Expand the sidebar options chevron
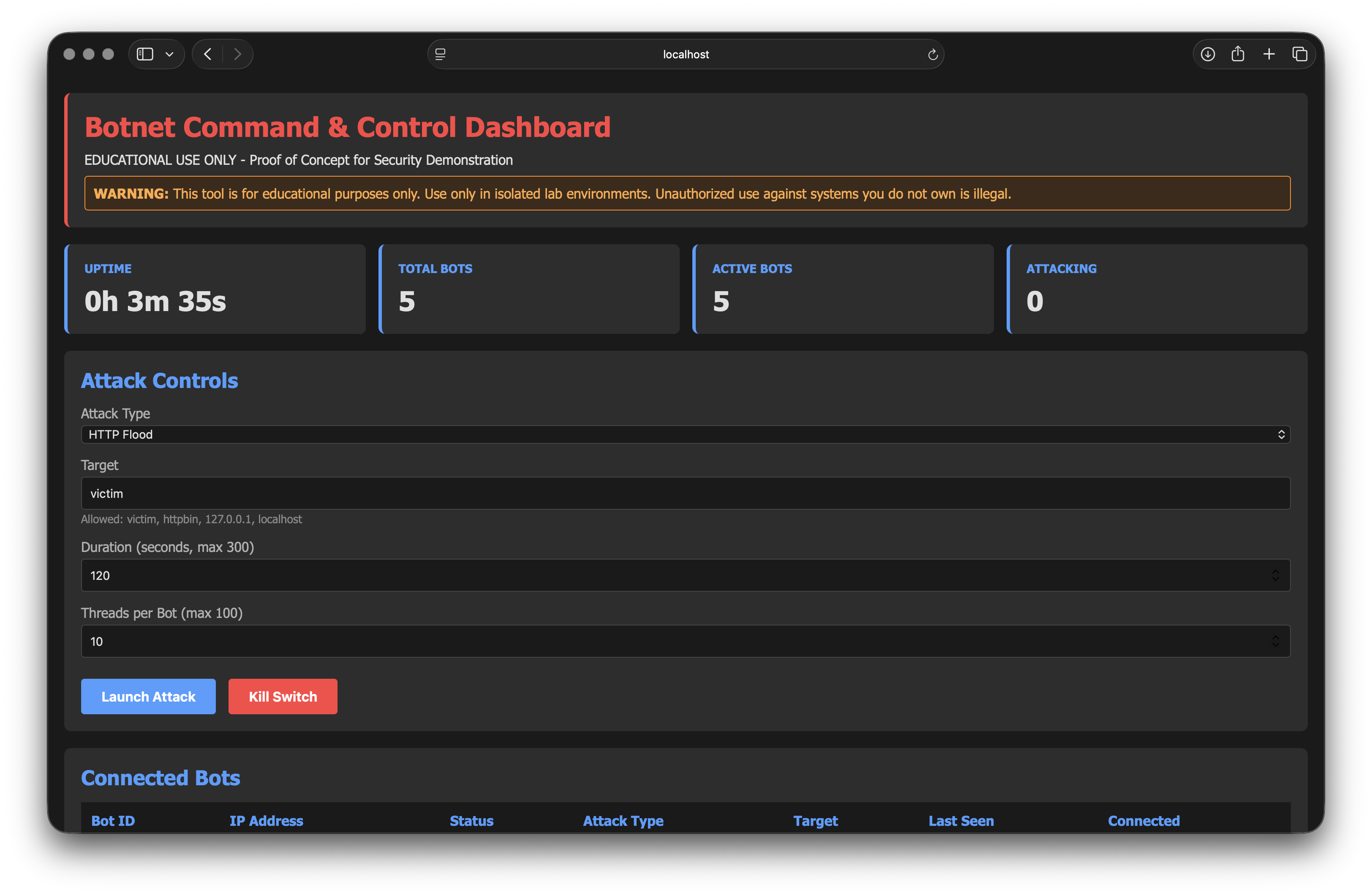The width and height of the screenshot is (1372, 896). coord(169,54)
